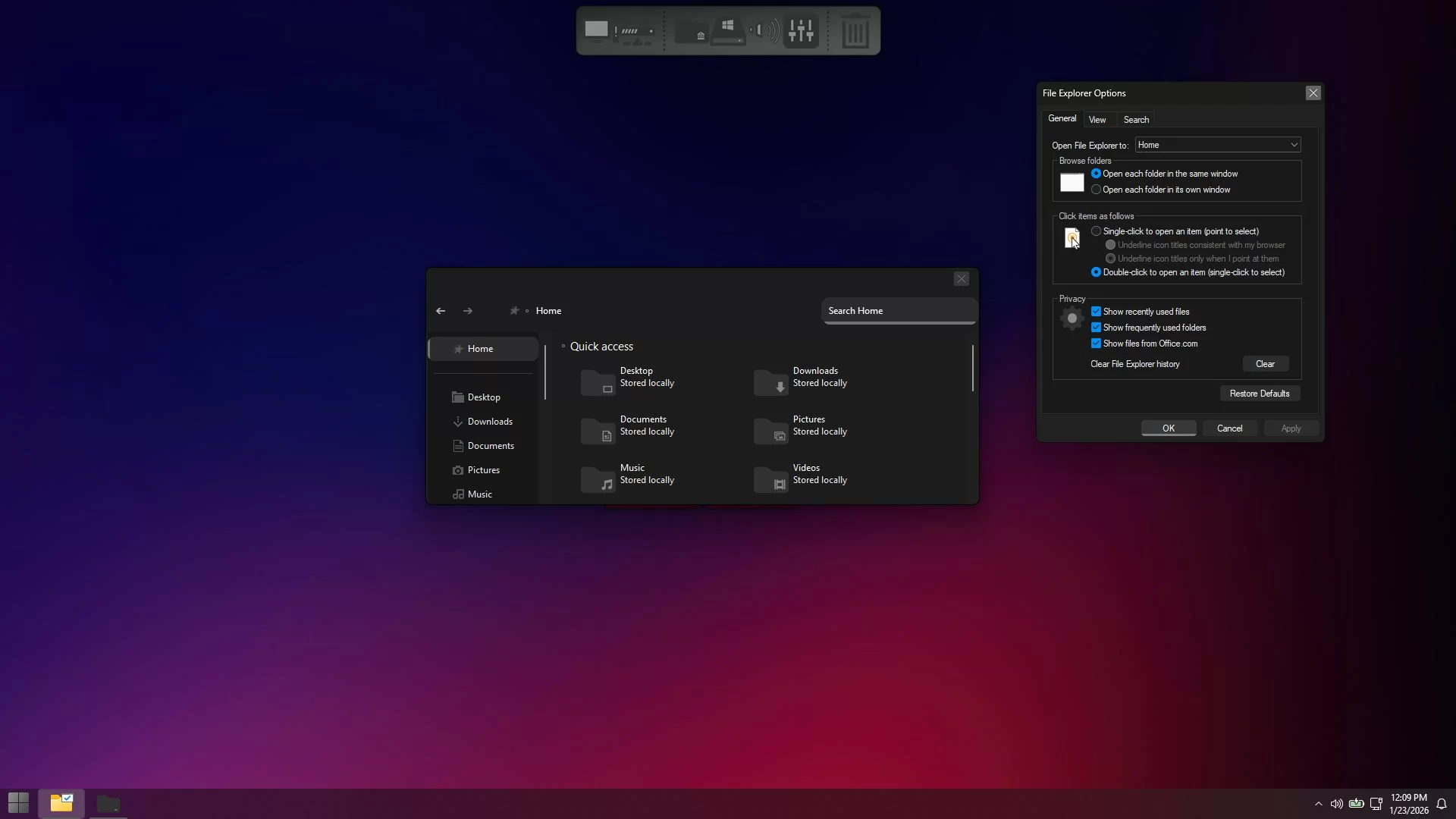The width and height of the screenshot is (1456, 819).
Task: Open the Music folder in sidebar
Action: [479, 494]
